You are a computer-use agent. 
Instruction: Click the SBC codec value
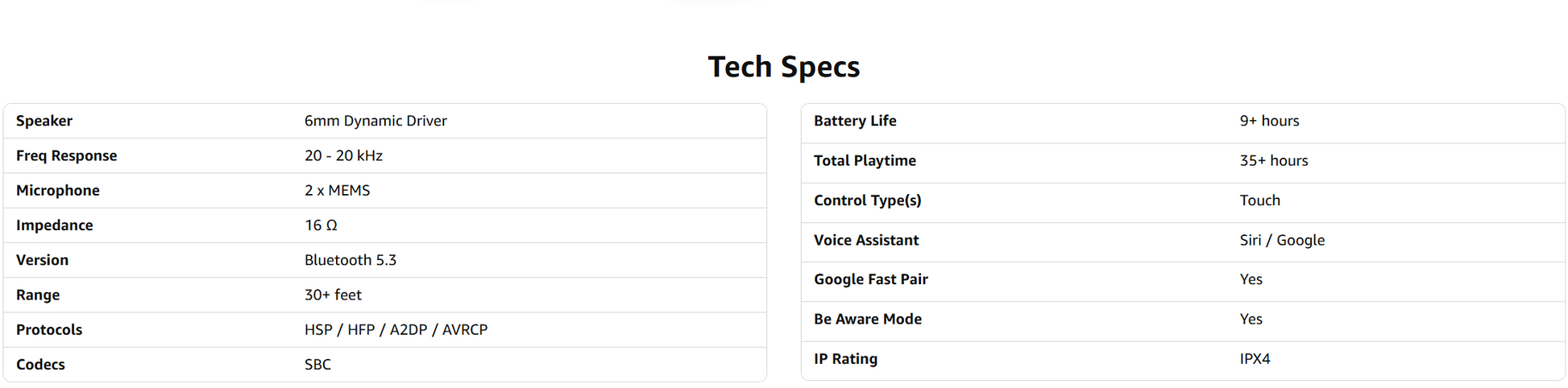pyautogui.click(x=317, y=365)
